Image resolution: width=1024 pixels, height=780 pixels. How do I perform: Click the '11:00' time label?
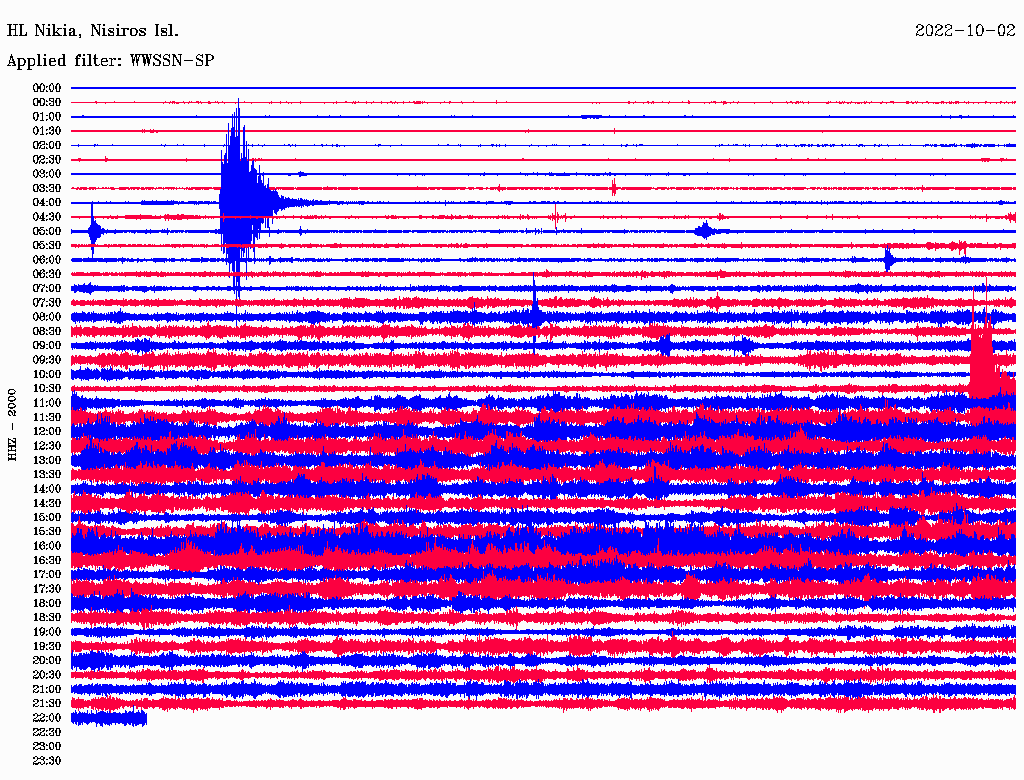pos(46,403)
